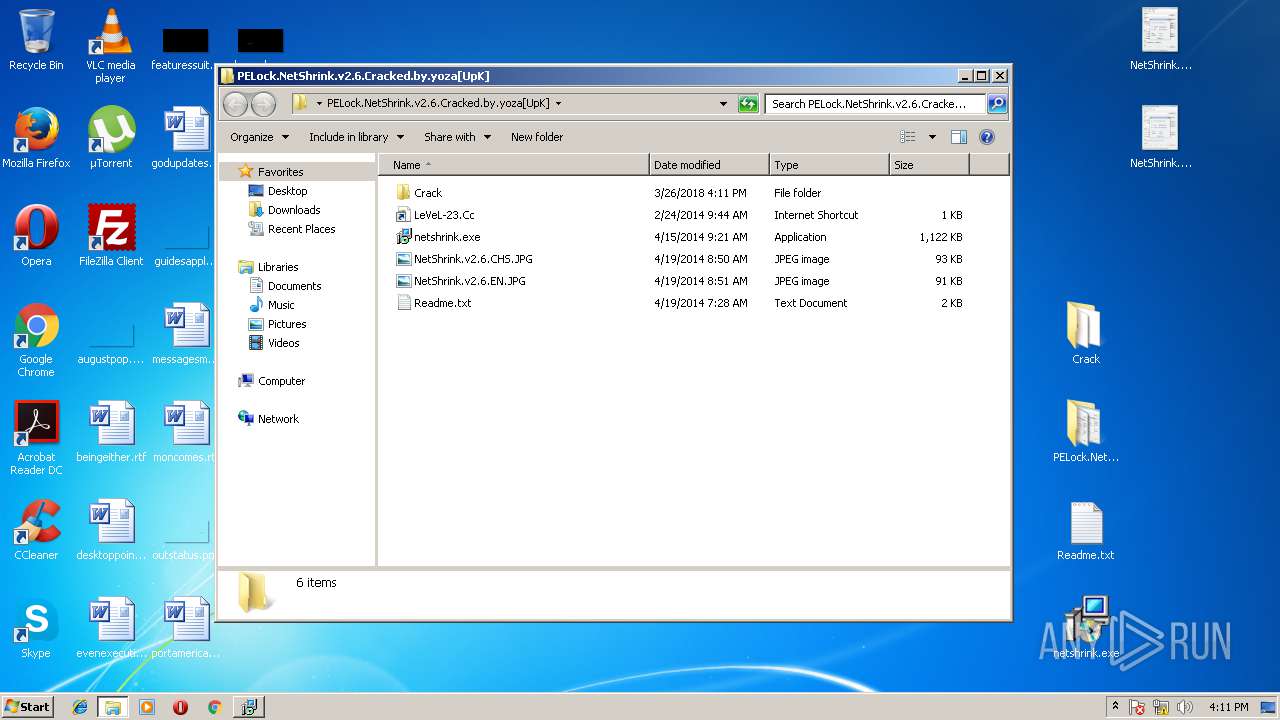The image size is (1280, 720).
Task: Click the Opera icon in taskbar
Action: tap(180, 707)
